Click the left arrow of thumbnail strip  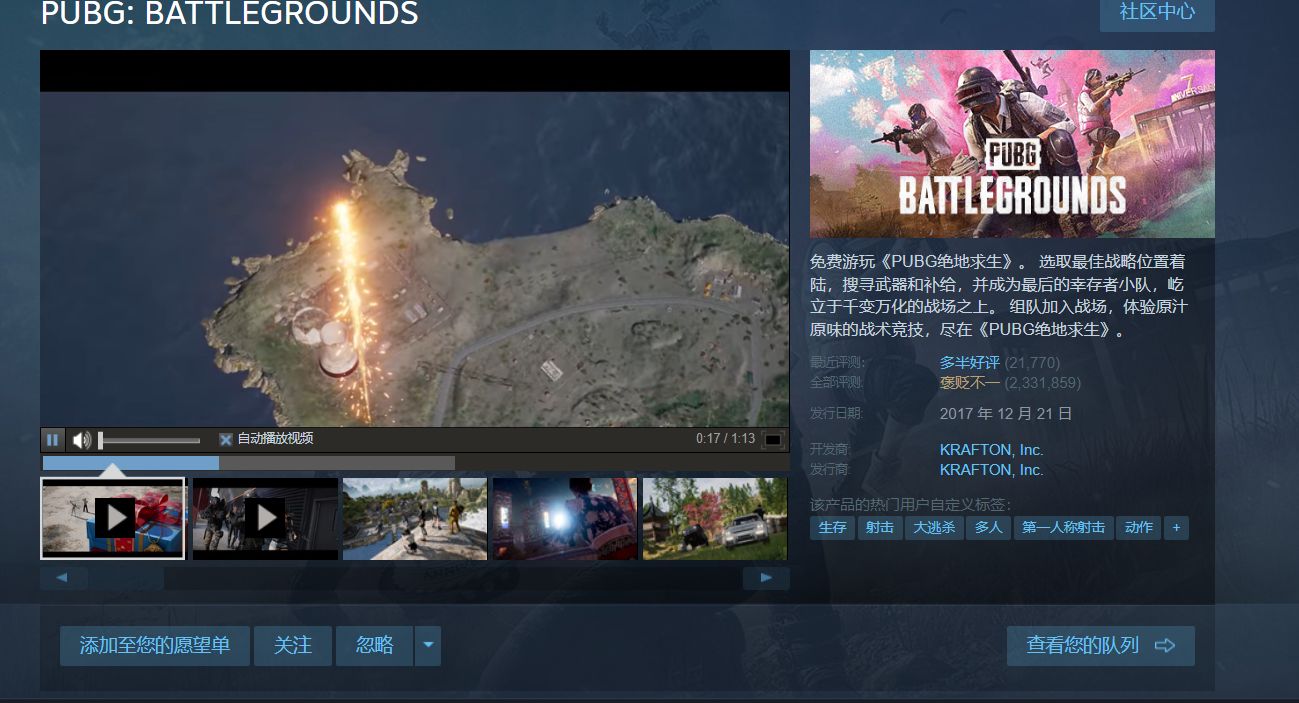63,578
